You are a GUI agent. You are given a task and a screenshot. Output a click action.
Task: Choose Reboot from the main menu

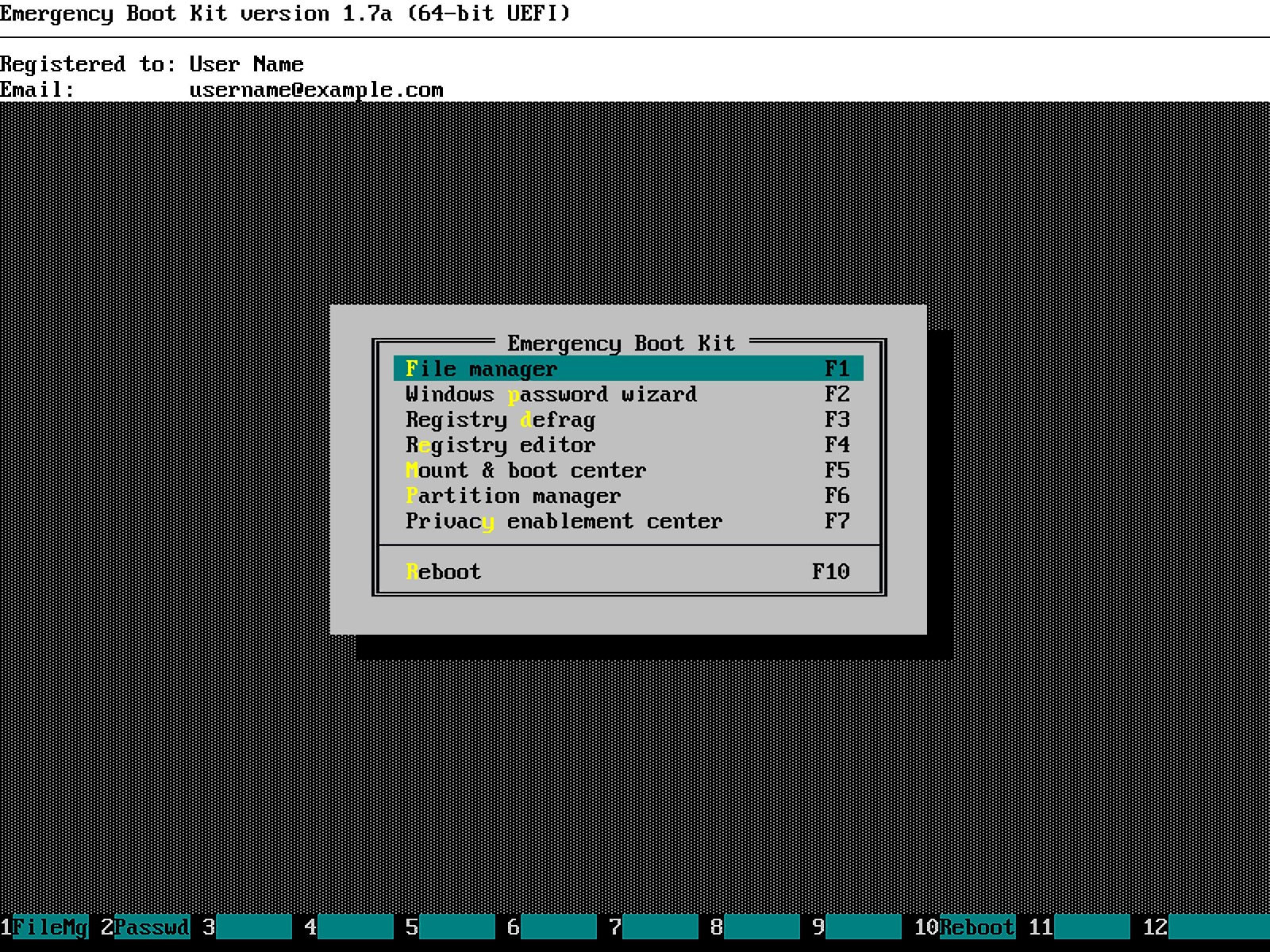[x=441, y=571]
